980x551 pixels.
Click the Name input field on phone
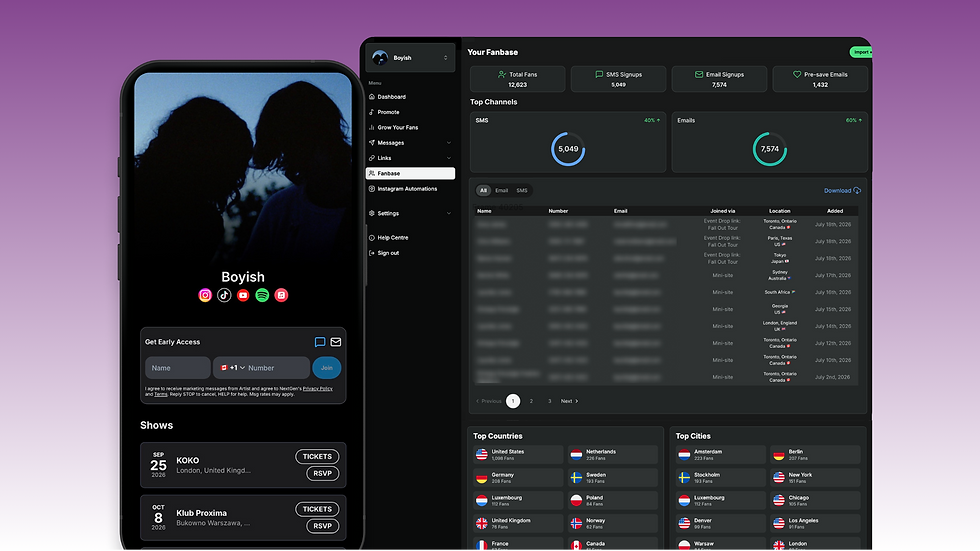(x=178, y=368)
